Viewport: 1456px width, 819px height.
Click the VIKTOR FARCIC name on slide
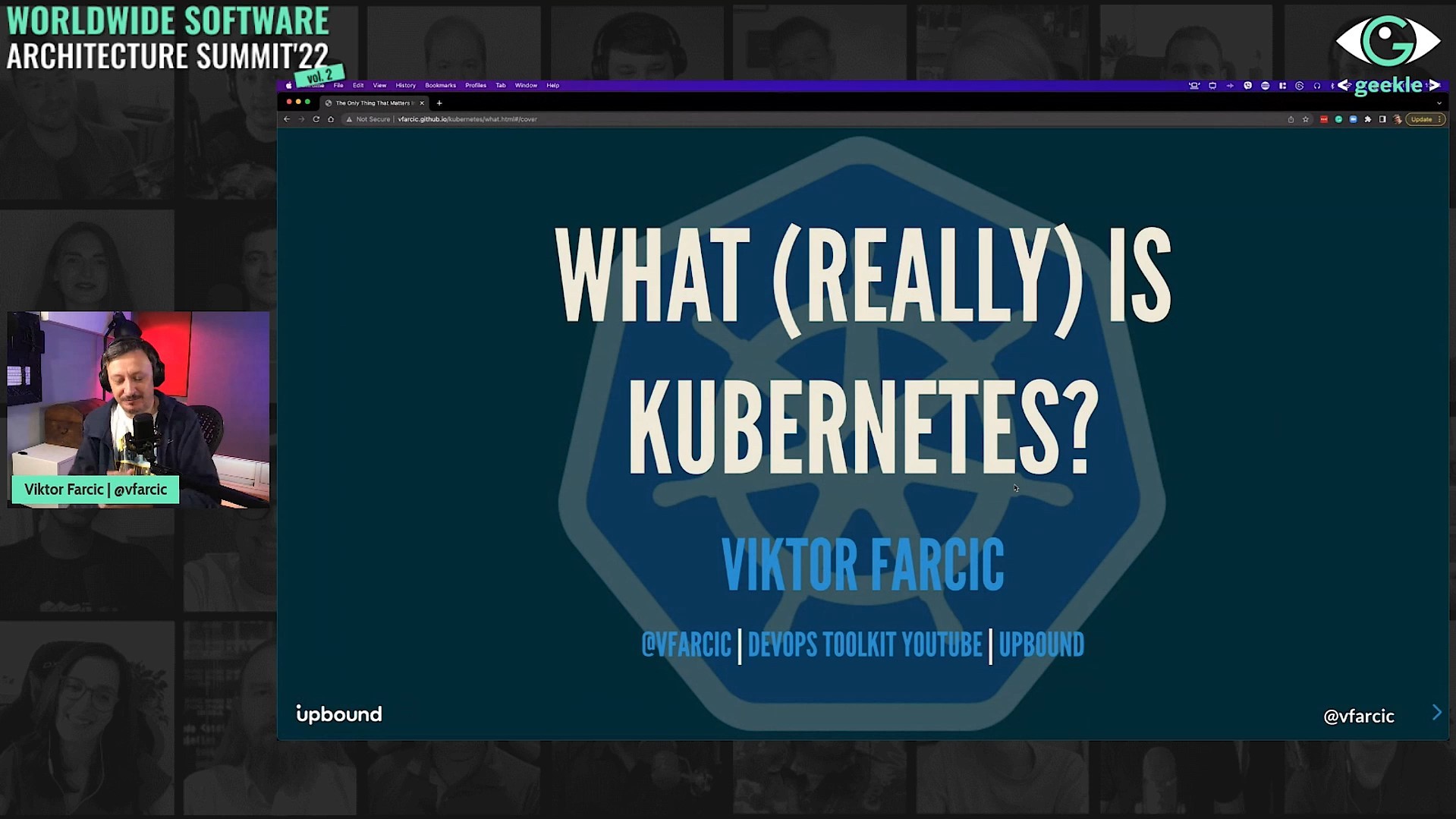point(863,565)
